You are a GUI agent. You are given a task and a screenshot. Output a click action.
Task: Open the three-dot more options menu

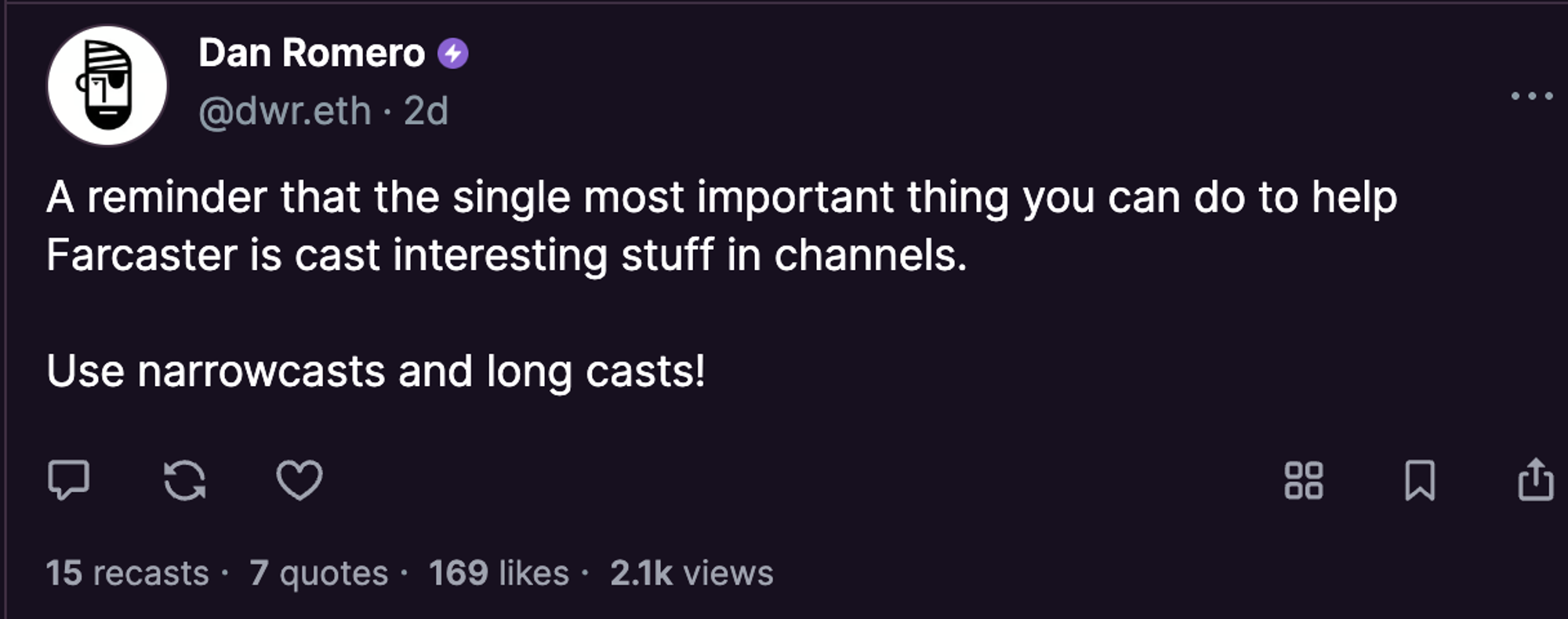click(x=1532, y=96)
